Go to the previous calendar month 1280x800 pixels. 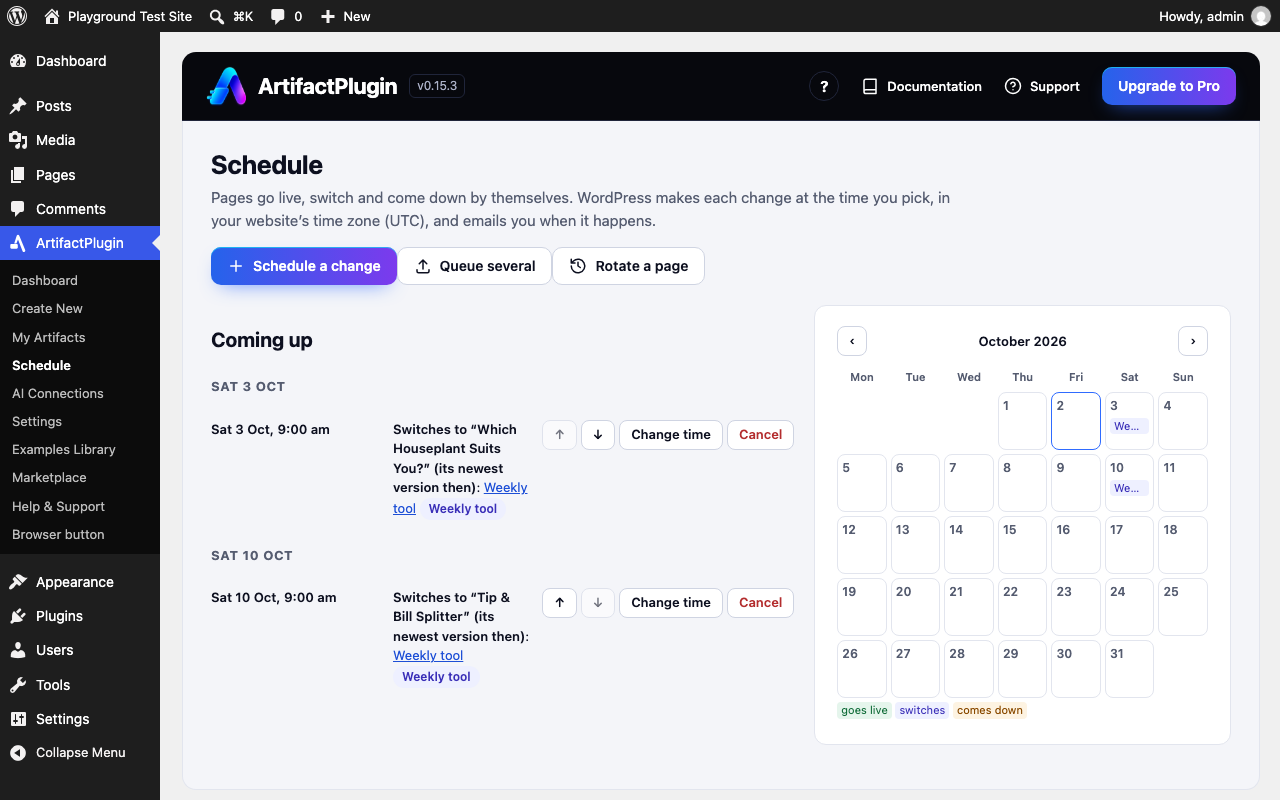[852, 341]
